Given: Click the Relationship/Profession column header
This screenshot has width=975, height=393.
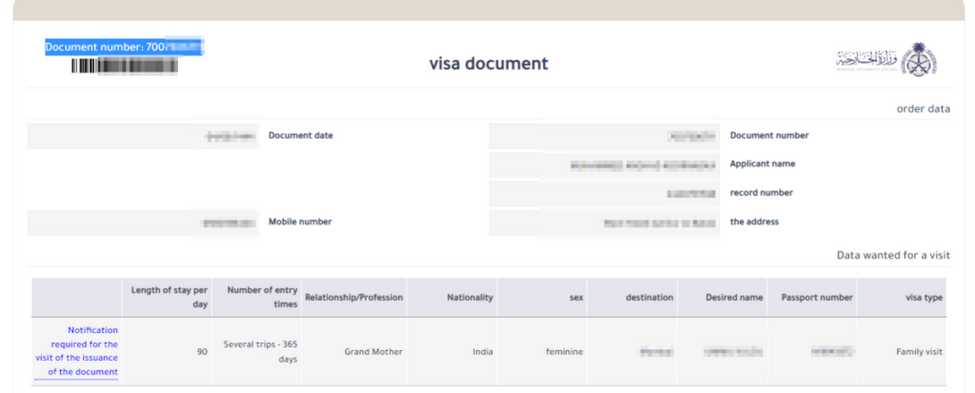Looking at the screenshot, I should [354, 297].
